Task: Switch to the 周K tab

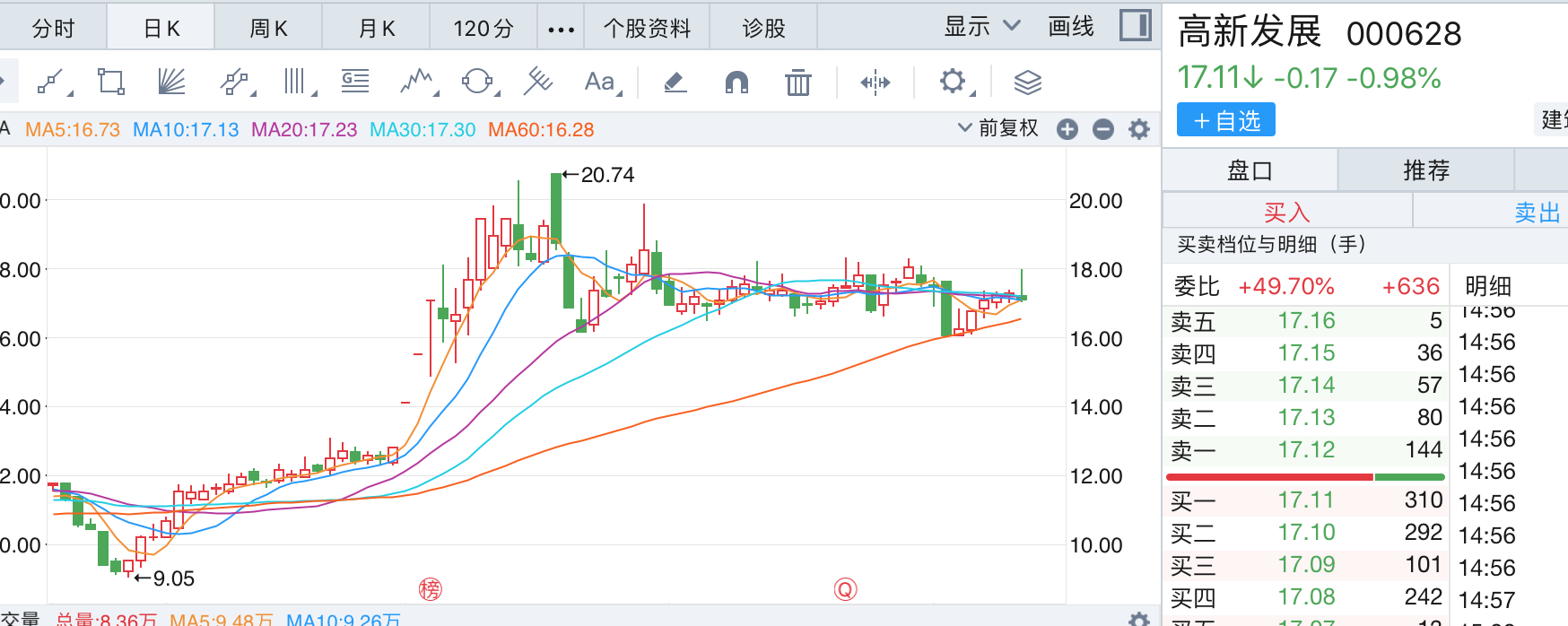Action: pos(268,29)
